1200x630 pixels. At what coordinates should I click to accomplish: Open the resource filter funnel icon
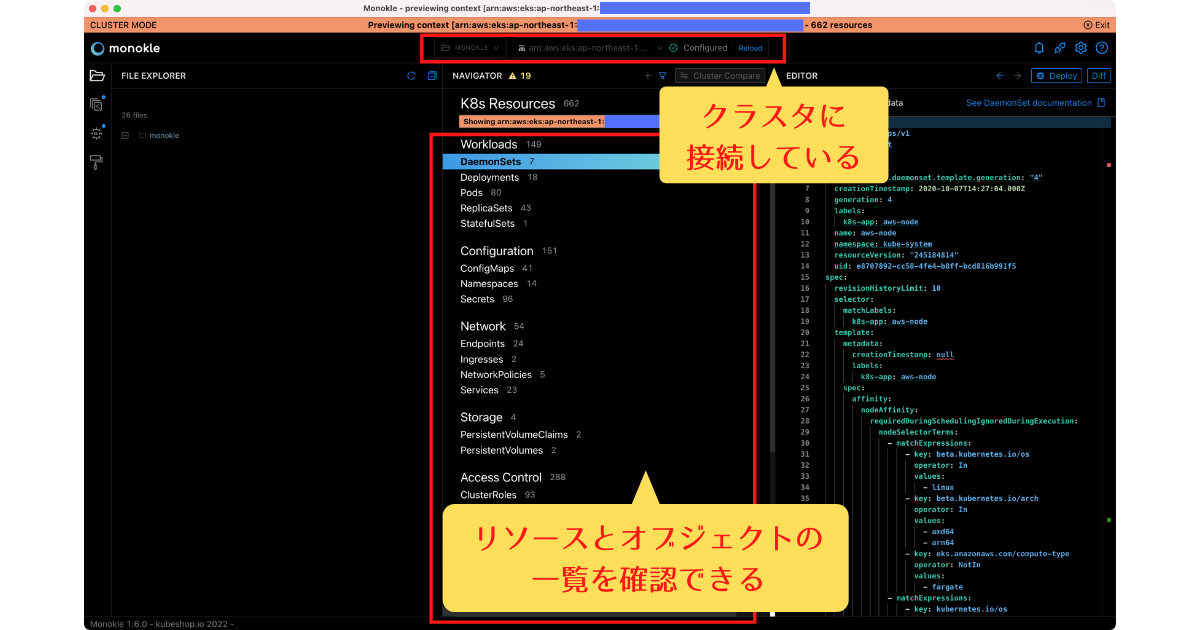coord(663,75)
